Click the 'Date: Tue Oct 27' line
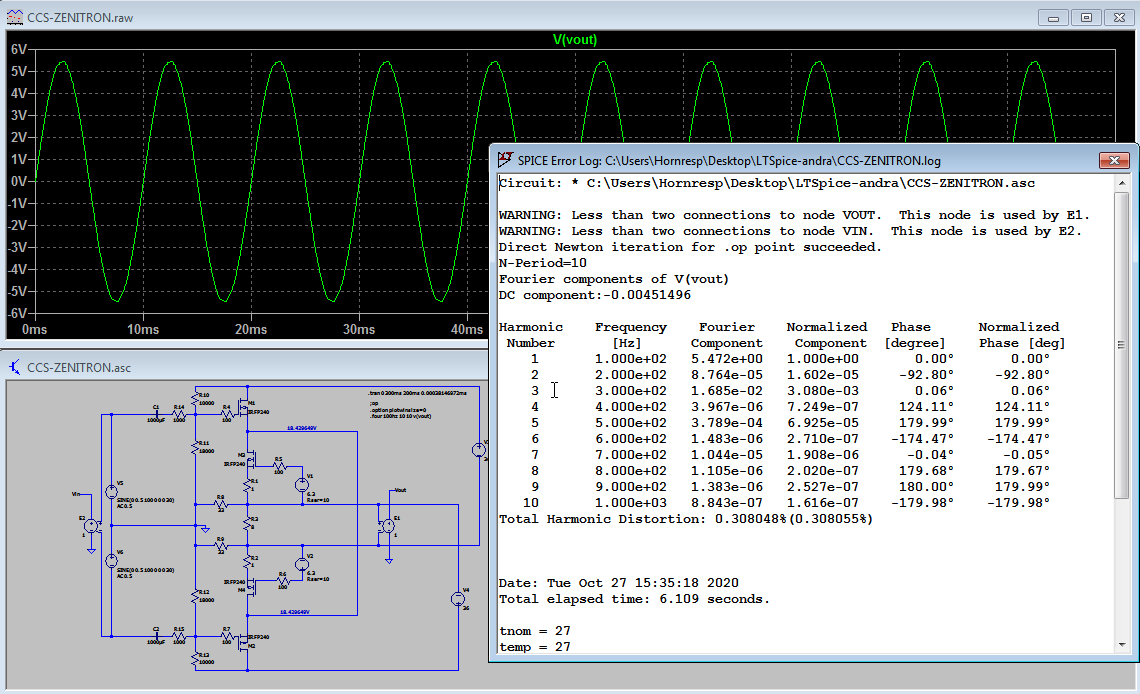 [x=619, y=583]
